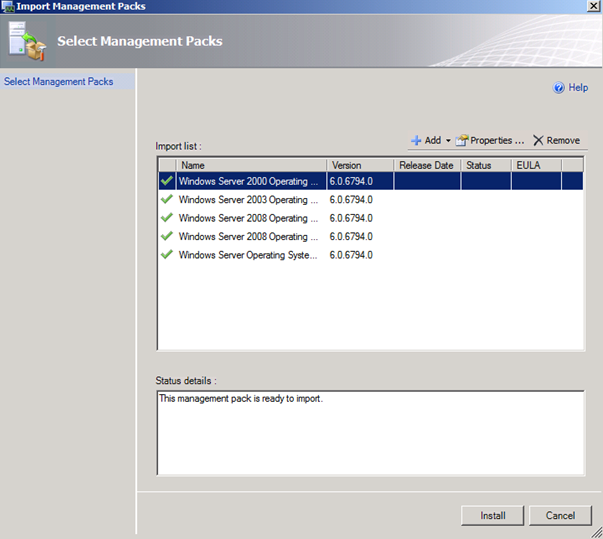Click the Import Management Packs title bar icon
Viewport: 603px width, 539px height.
[8, 7]
